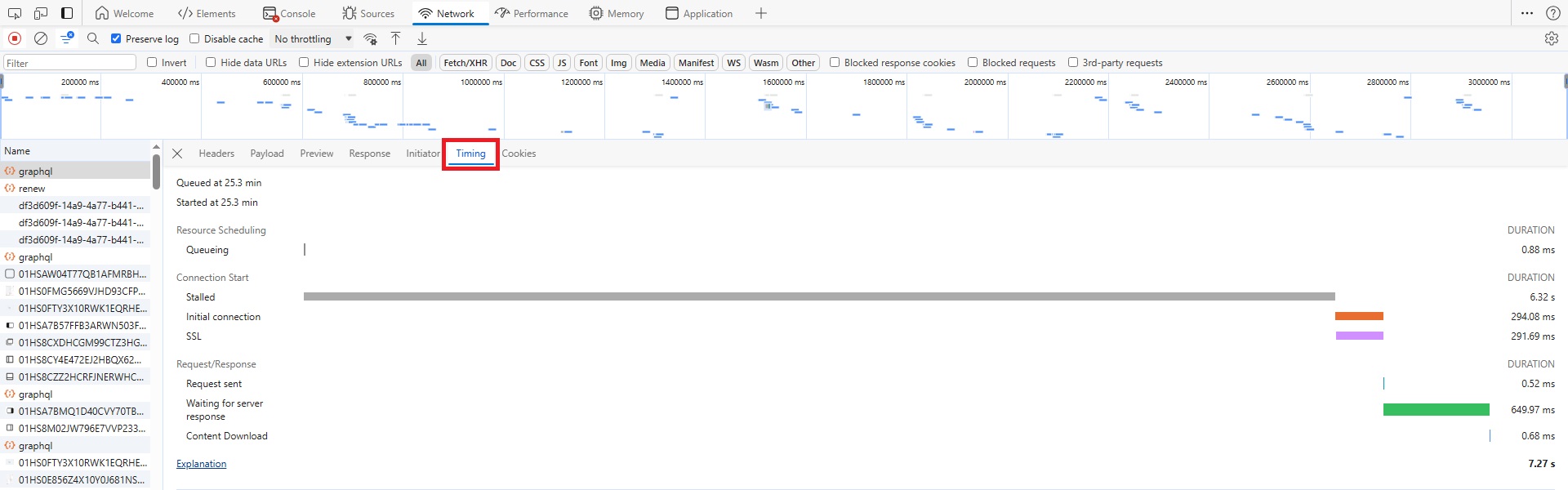Open the No throttling dropdown

[x=313, y=38]
